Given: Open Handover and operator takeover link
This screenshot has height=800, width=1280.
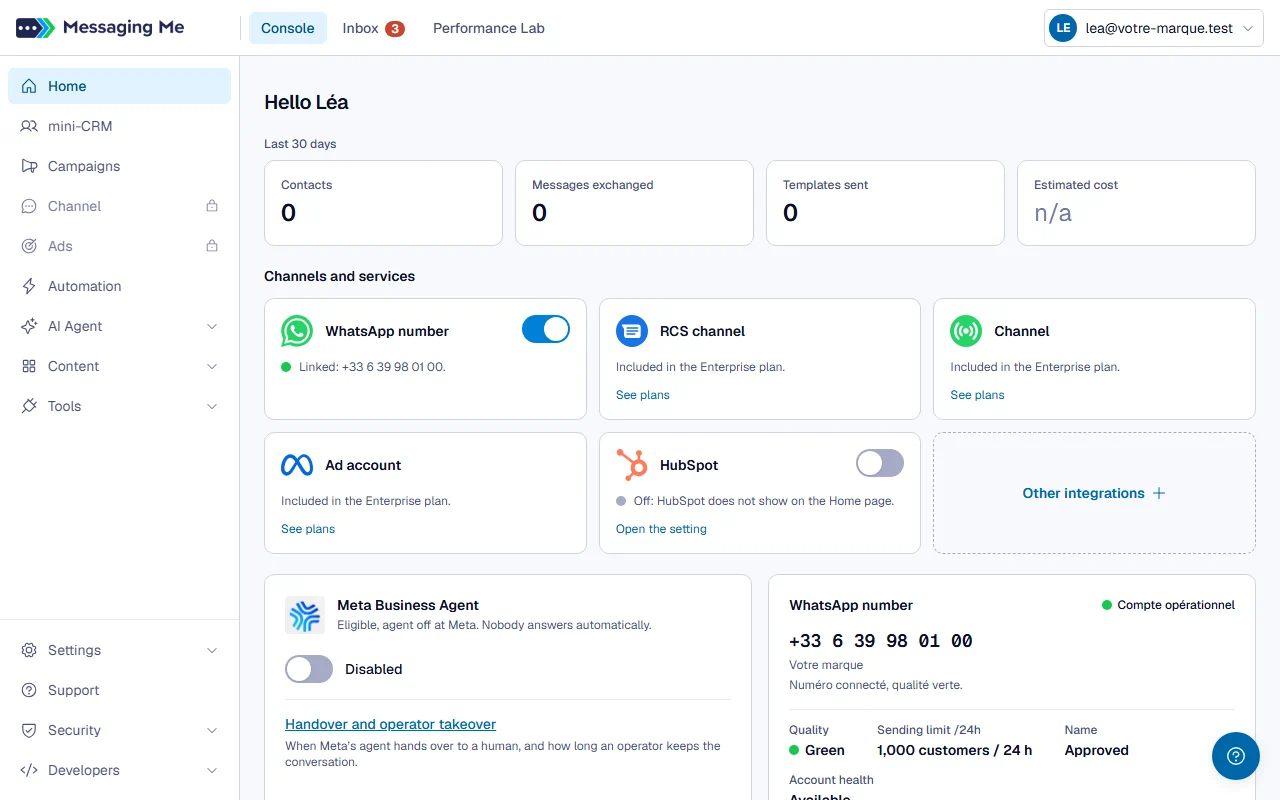Looking at the screenshot, I should click(x=390, y=724).
